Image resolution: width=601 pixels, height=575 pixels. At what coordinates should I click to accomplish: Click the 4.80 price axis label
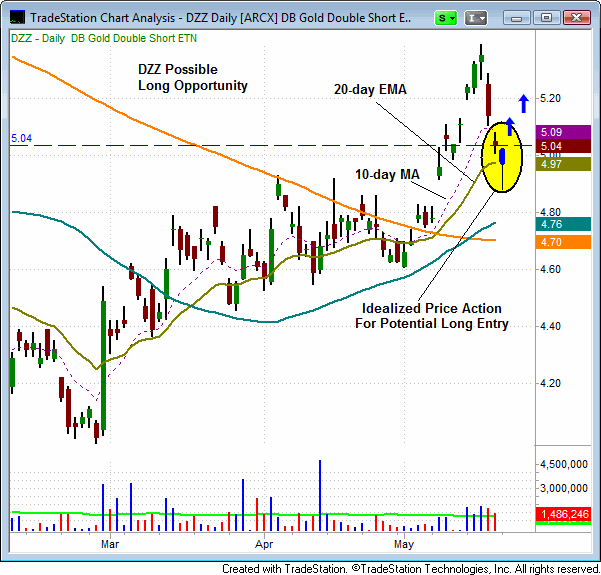[550, 212]
